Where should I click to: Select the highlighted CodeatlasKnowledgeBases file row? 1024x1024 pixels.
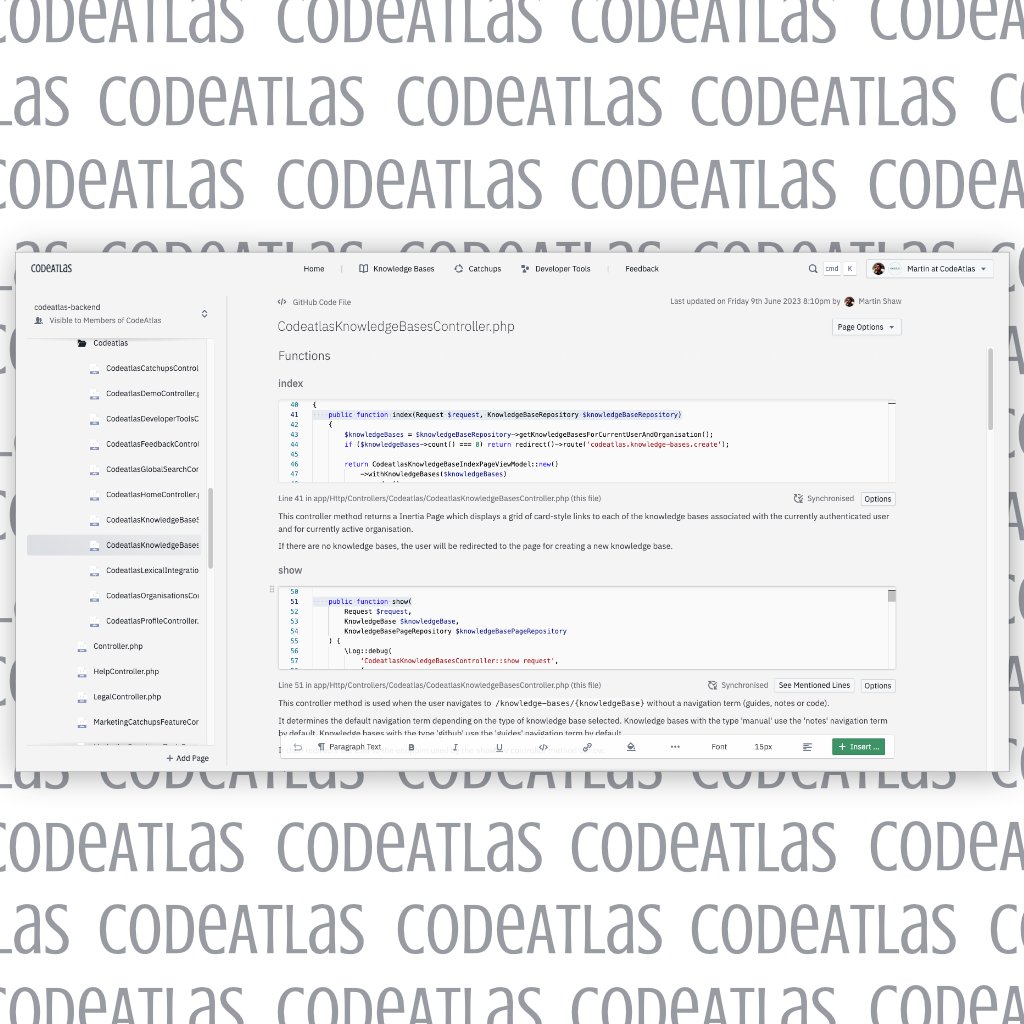point(116,545)
